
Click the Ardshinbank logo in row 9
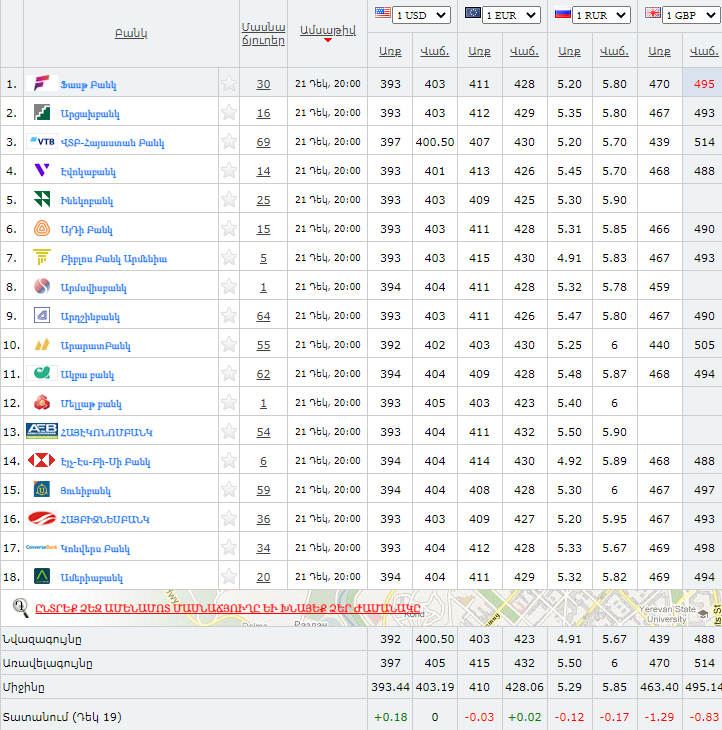tap(42, 315)
